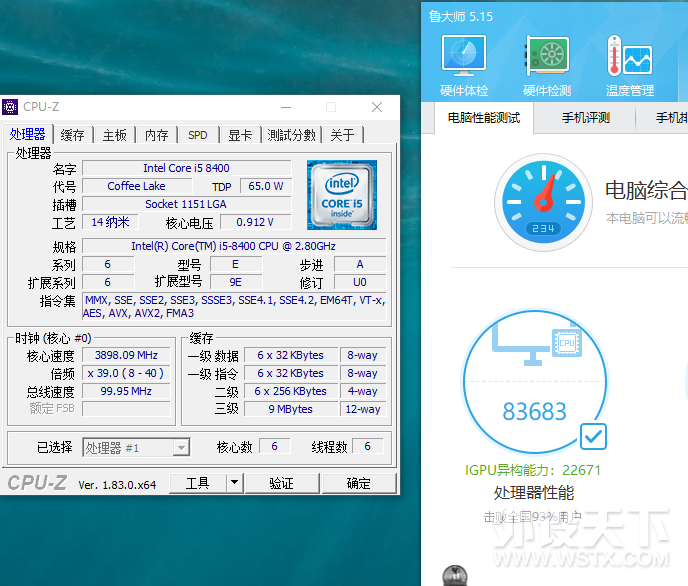Open 硬件体检 hardware checkup in 鲁大师

(464, 66)
